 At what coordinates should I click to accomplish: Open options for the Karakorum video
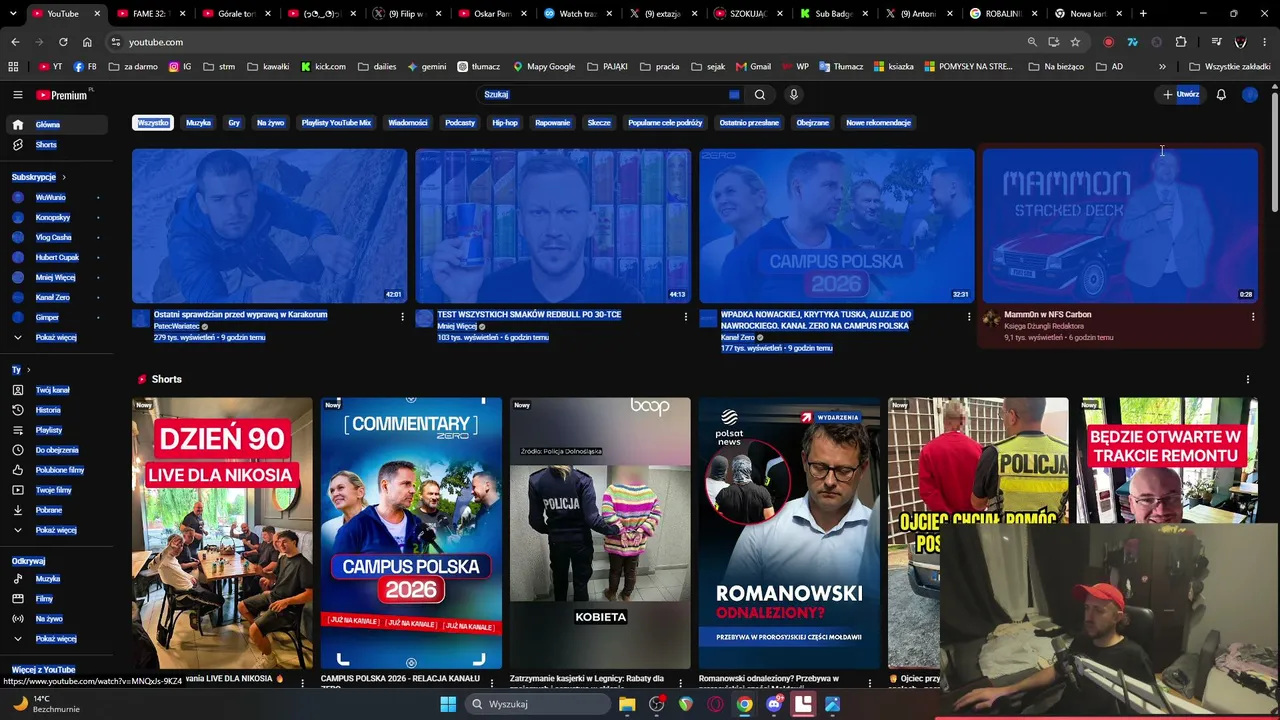tap(402, 317)
